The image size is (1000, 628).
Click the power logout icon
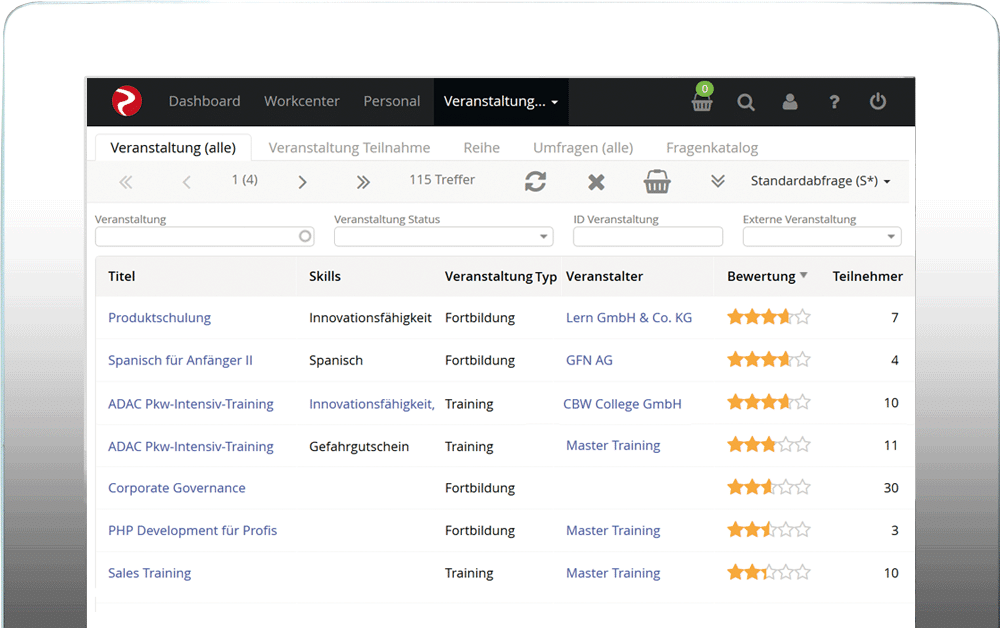click(x=878, y=101)
